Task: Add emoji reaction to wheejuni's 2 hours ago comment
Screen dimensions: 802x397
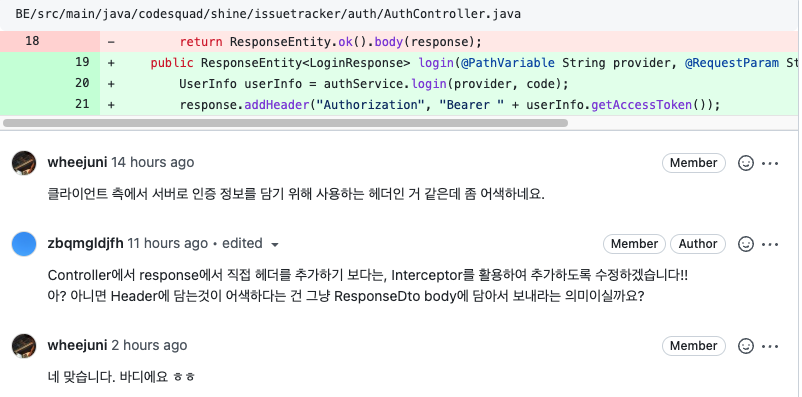Action: (x=746, y=346)
